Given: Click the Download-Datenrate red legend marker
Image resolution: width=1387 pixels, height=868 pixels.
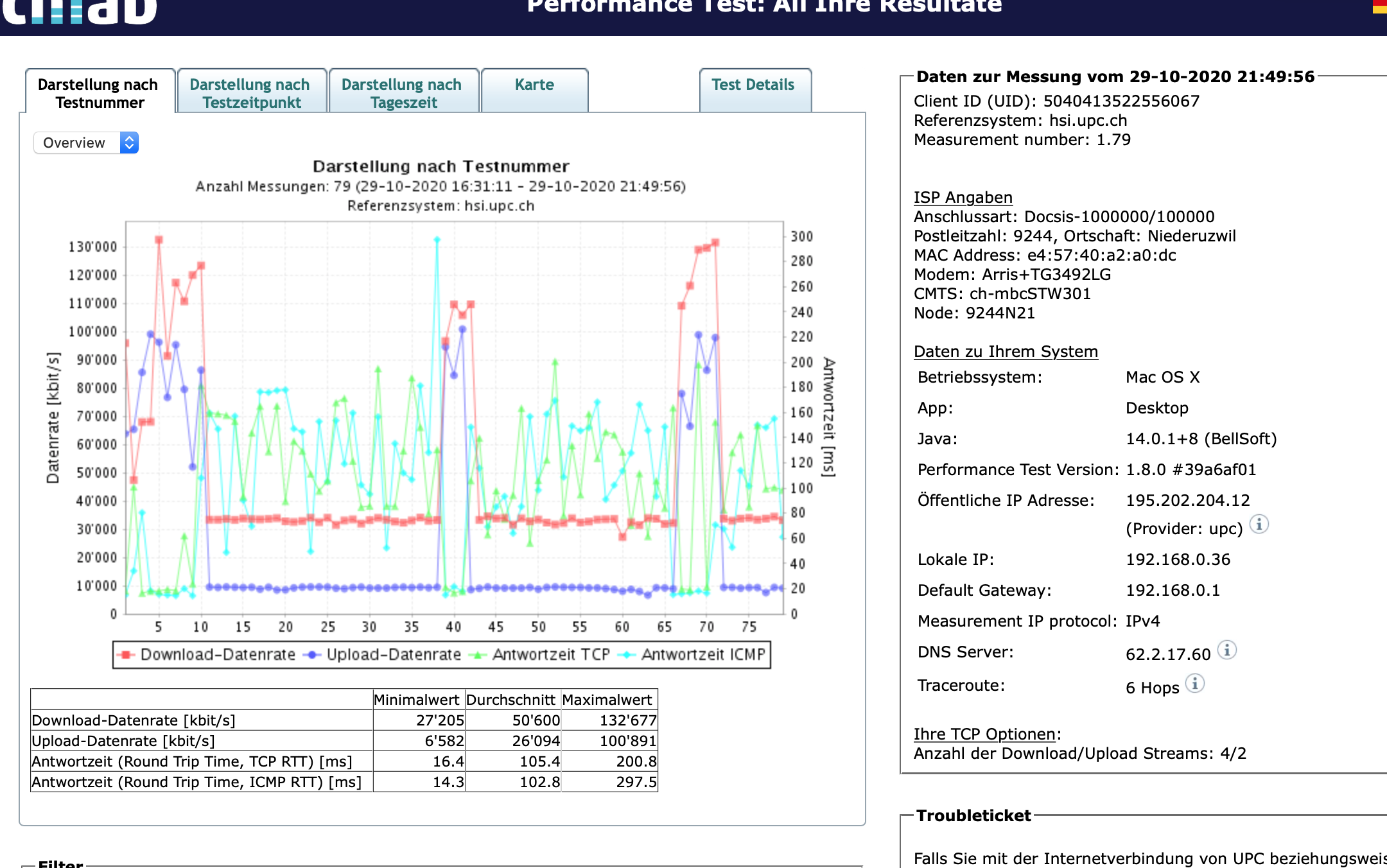Looking at the screenshot, I should [x=126, y=655].
